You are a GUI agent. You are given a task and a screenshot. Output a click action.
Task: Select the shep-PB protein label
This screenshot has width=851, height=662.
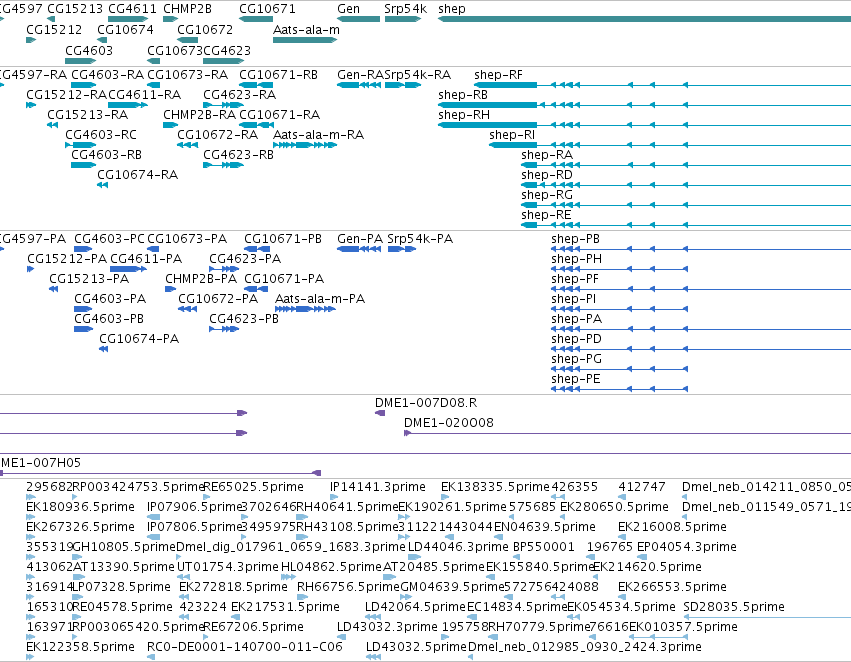point(575,239)
